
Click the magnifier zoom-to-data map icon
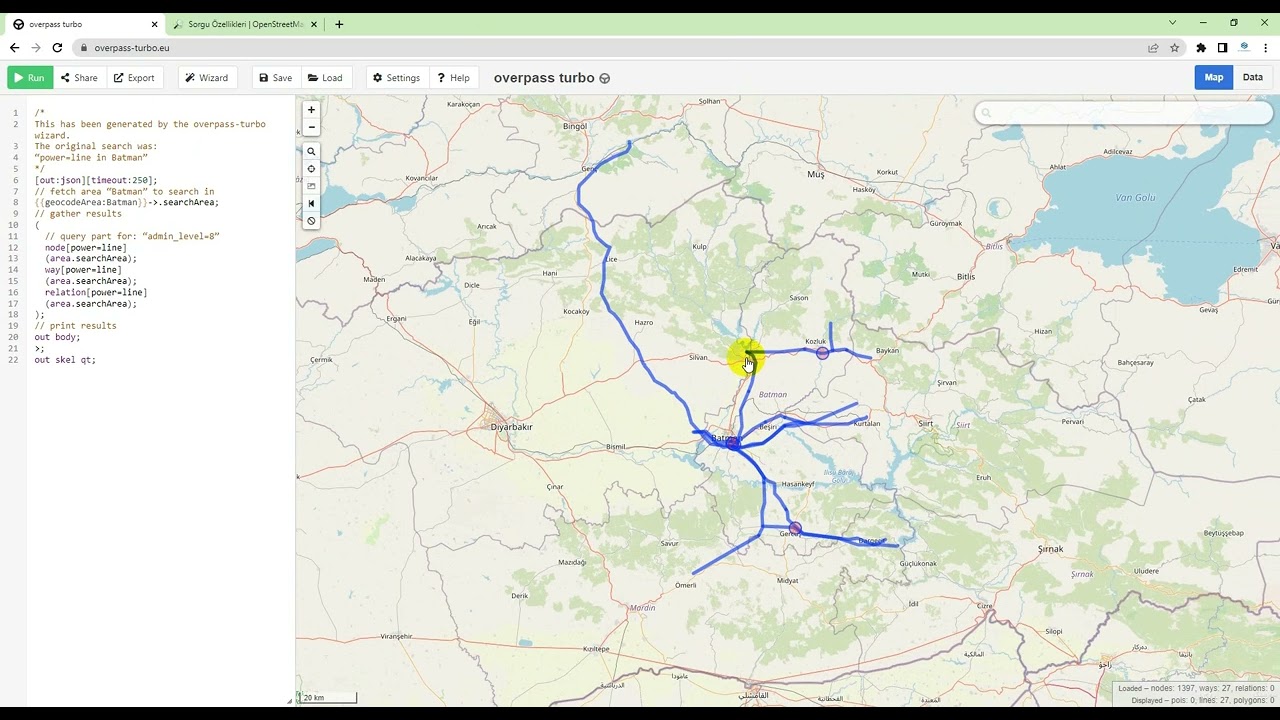click(311, 152)
